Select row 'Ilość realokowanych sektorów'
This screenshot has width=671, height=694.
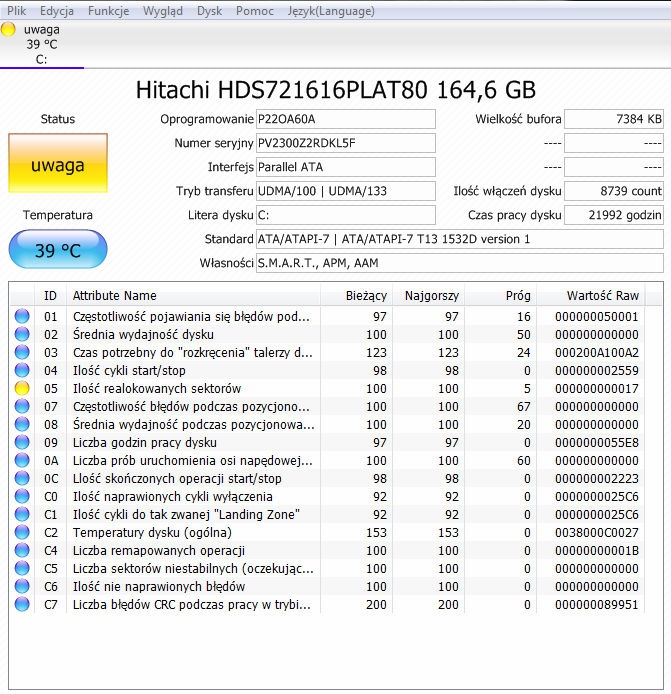click(328, 388)
